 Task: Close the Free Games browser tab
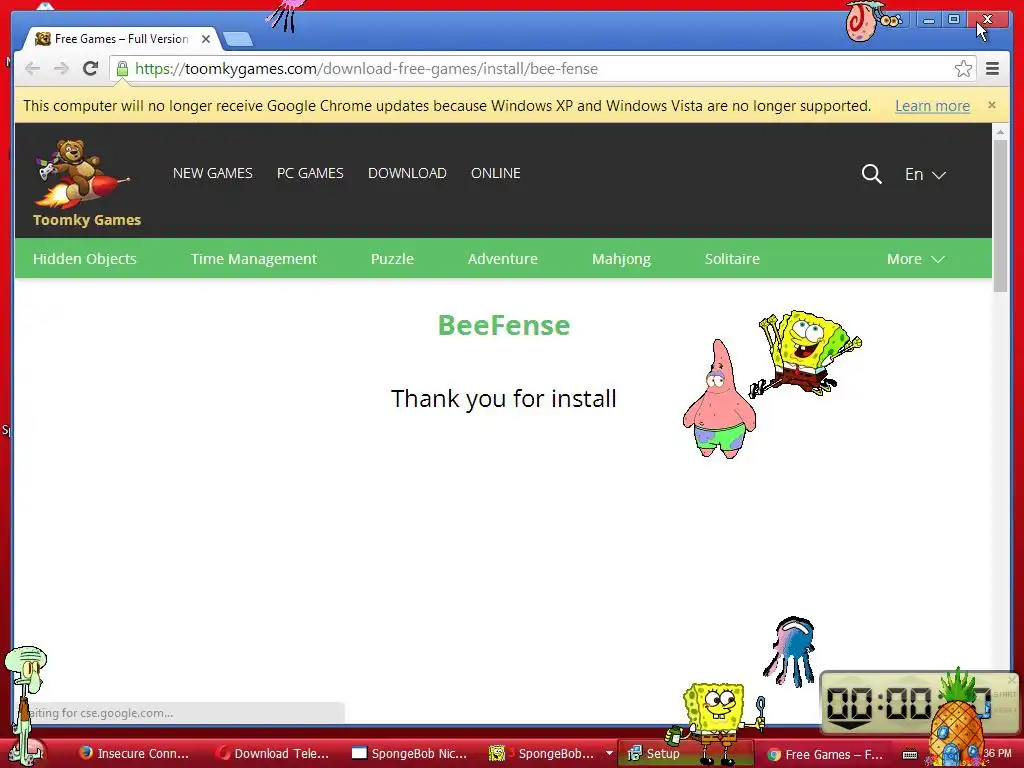coord(206,39)
